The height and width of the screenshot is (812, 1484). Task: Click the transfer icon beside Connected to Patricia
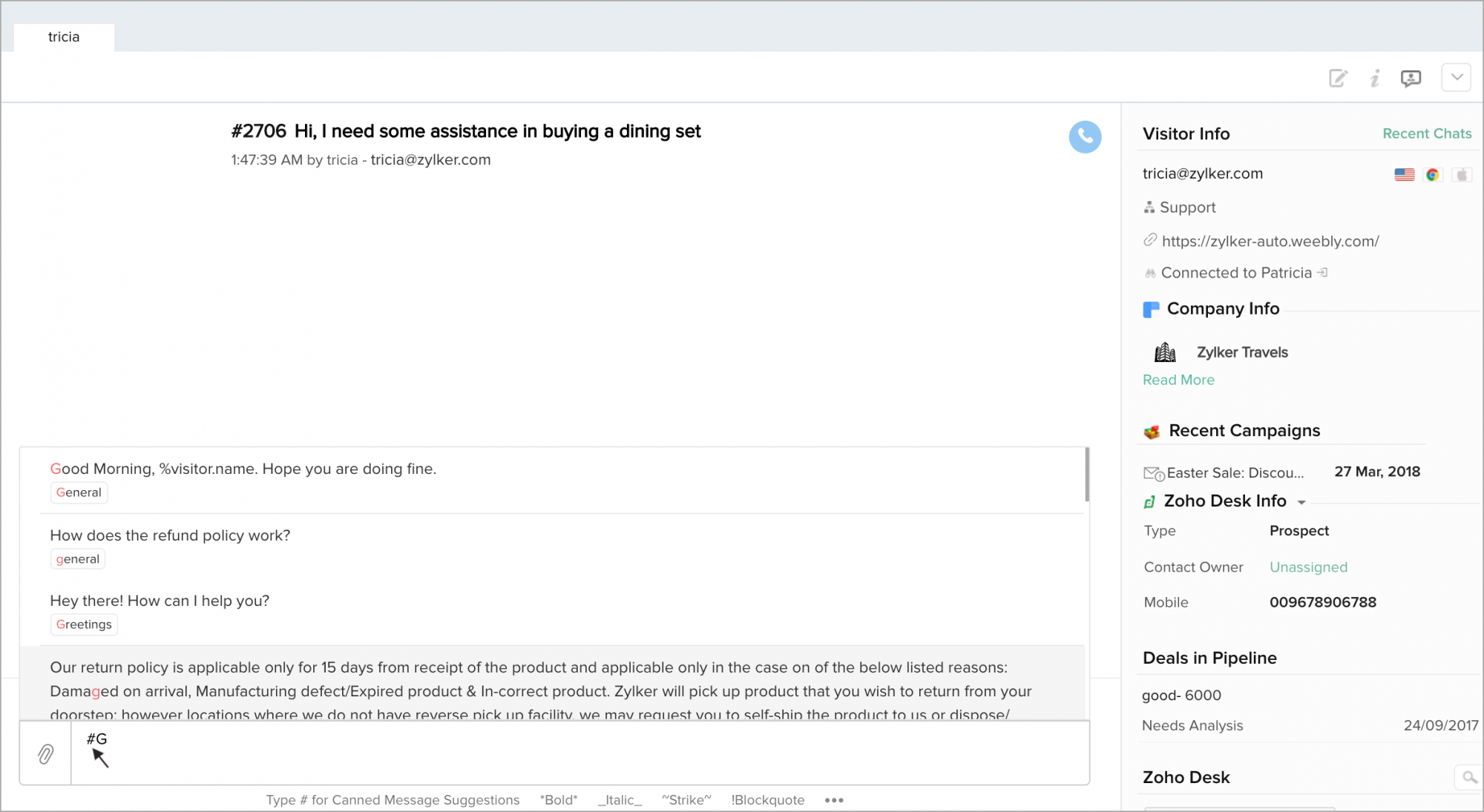1322,273
